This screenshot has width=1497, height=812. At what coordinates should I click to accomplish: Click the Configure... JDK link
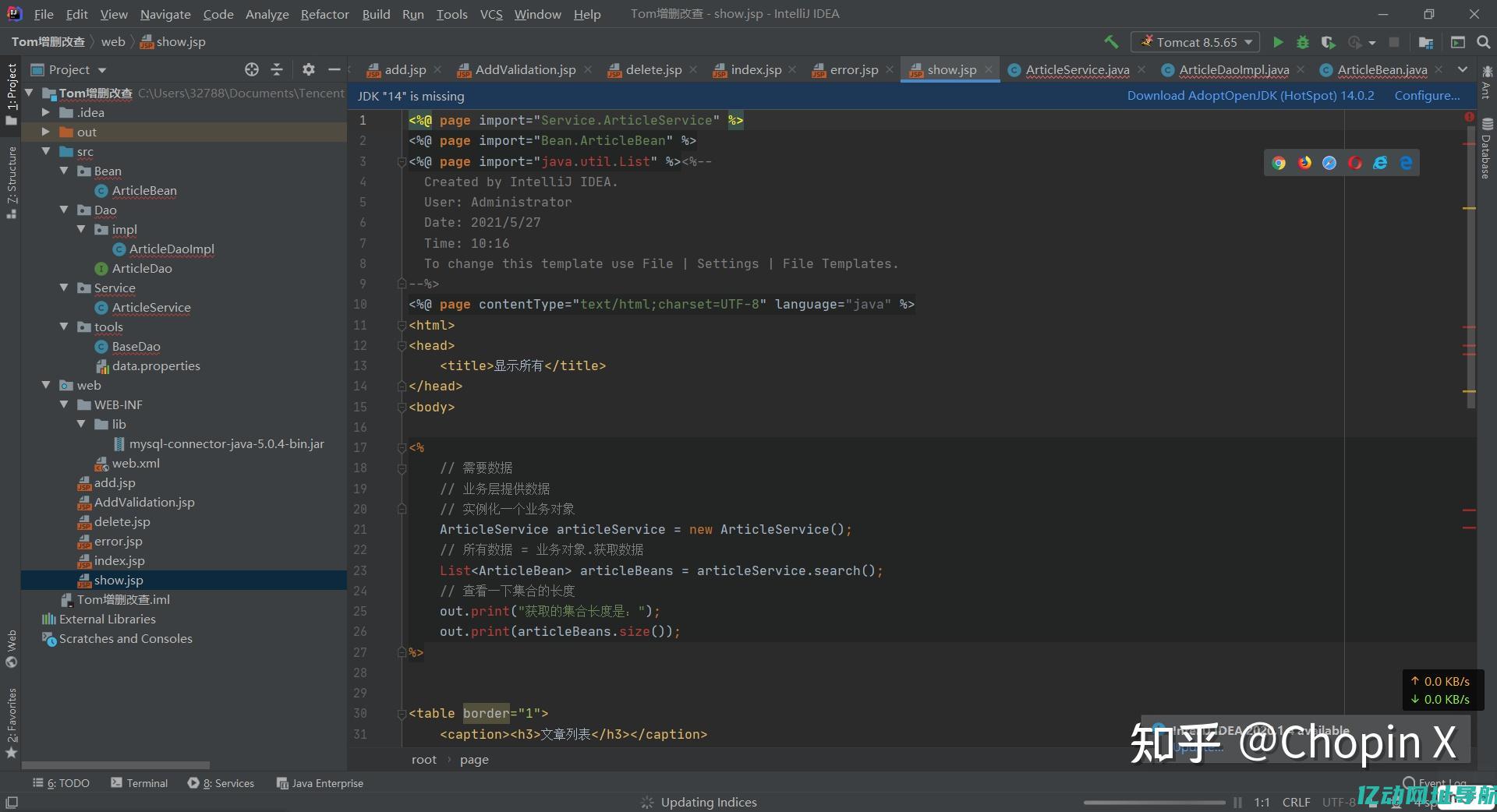pos(1427,96)
